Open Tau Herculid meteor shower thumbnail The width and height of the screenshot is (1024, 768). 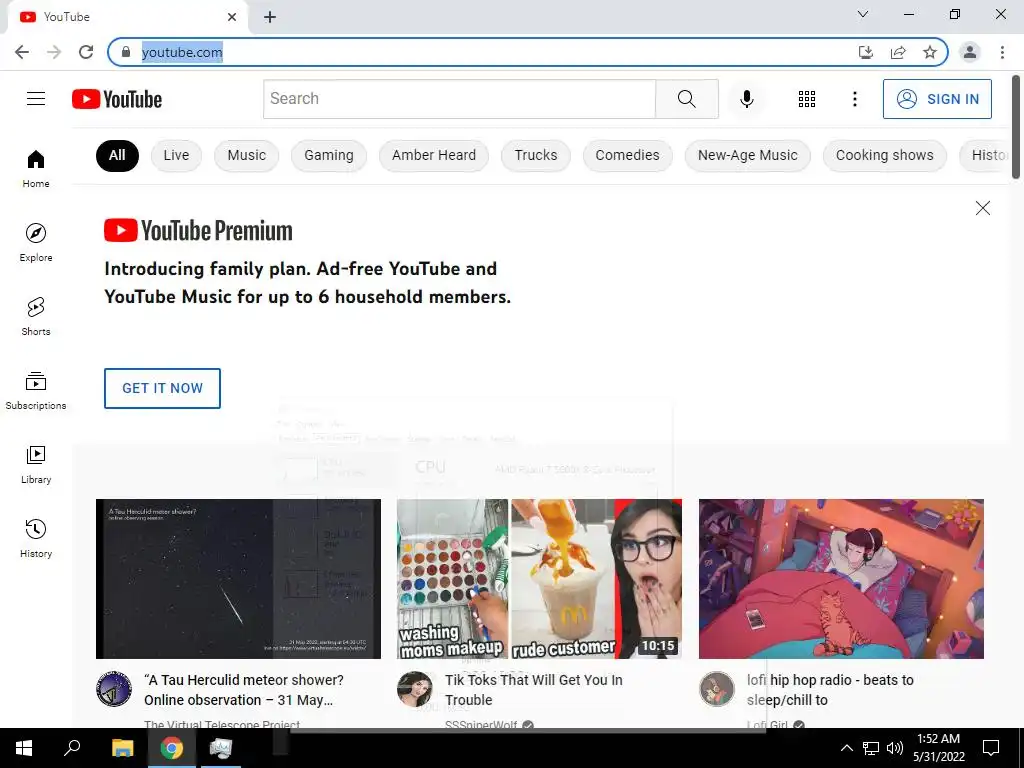pos(238,579)
